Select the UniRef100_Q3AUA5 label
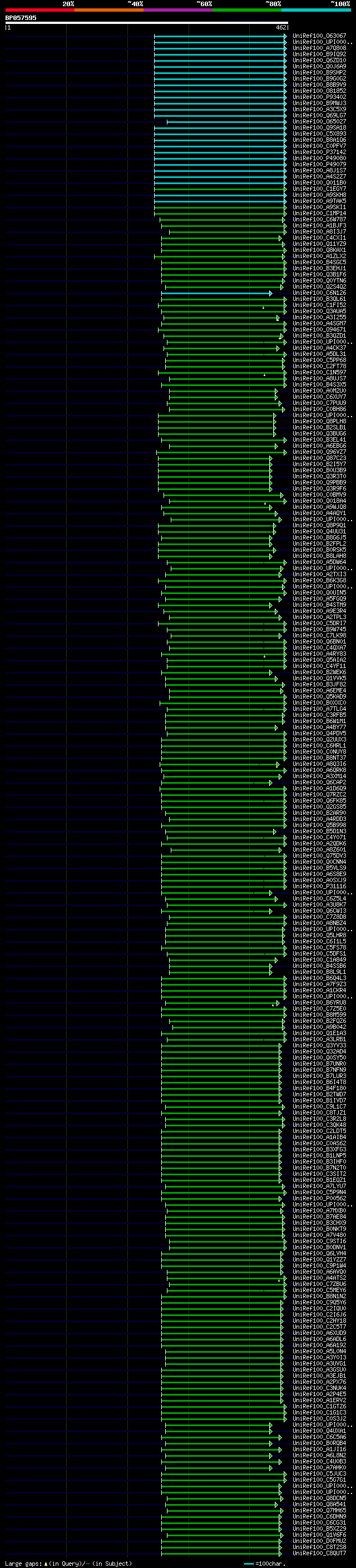This screenshot has height=1568, width=356. (319, 311)
